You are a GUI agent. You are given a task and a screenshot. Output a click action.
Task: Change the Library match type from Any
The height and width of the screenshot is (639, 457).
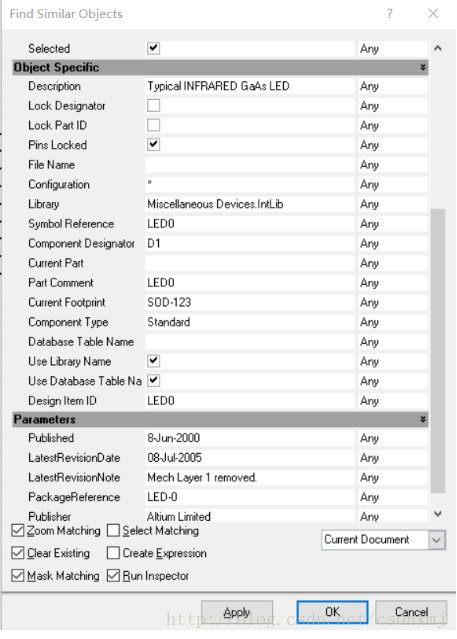pos(393,204)
